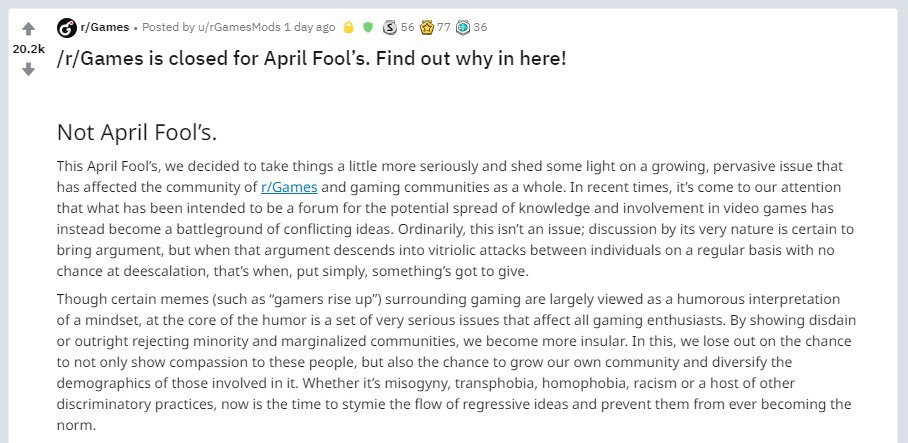Downvote the r/Games closure post
This screenshot has width=908, height=443.
click(x=28, y=69)
